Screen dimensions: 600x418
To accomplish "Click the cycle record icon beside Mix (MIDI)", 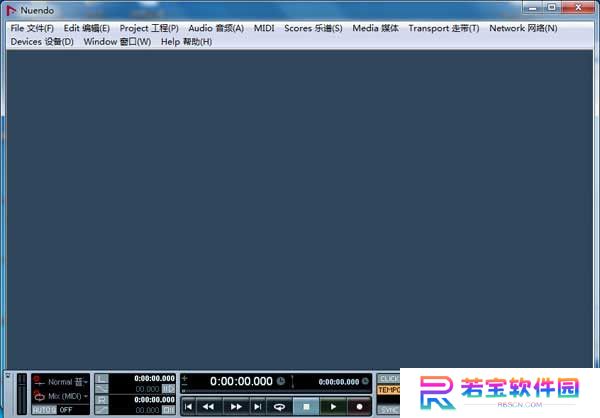I will coord(39,396).
